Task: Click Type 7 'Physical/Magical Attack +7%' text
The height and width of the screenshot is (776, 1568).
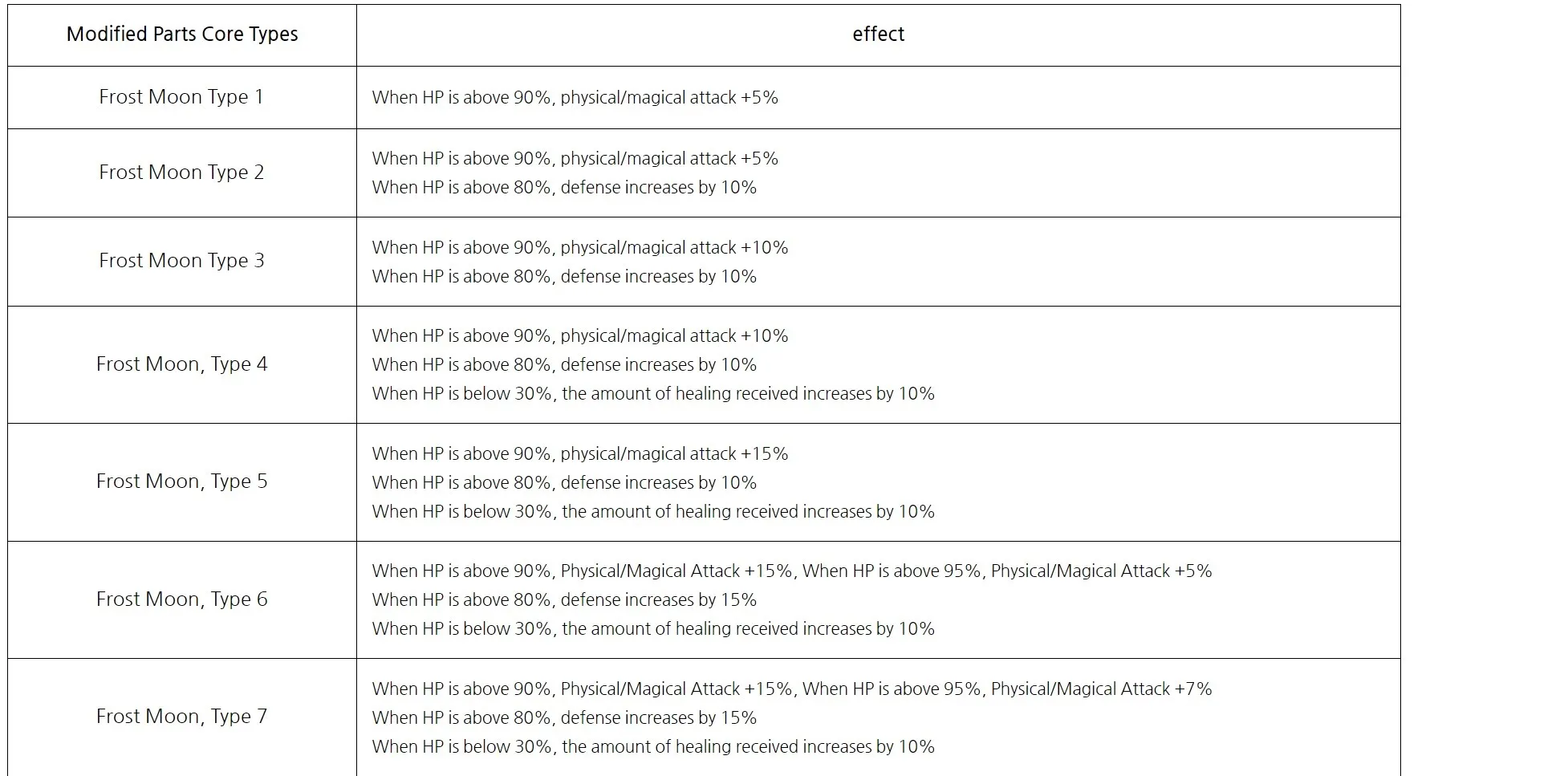Action: 1102,689
